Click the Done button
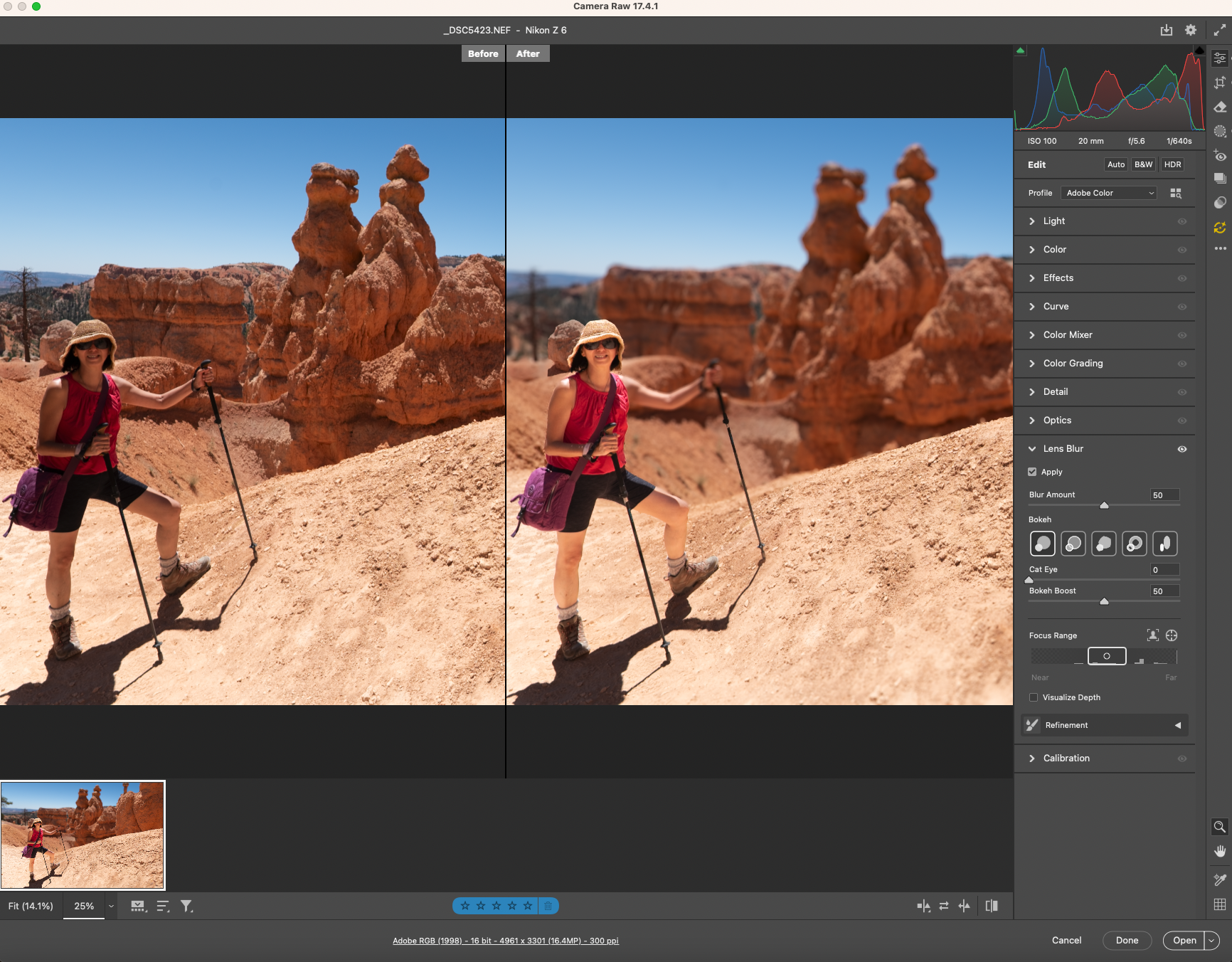This screenshot has width=1232, height=962. [1127, 941]
